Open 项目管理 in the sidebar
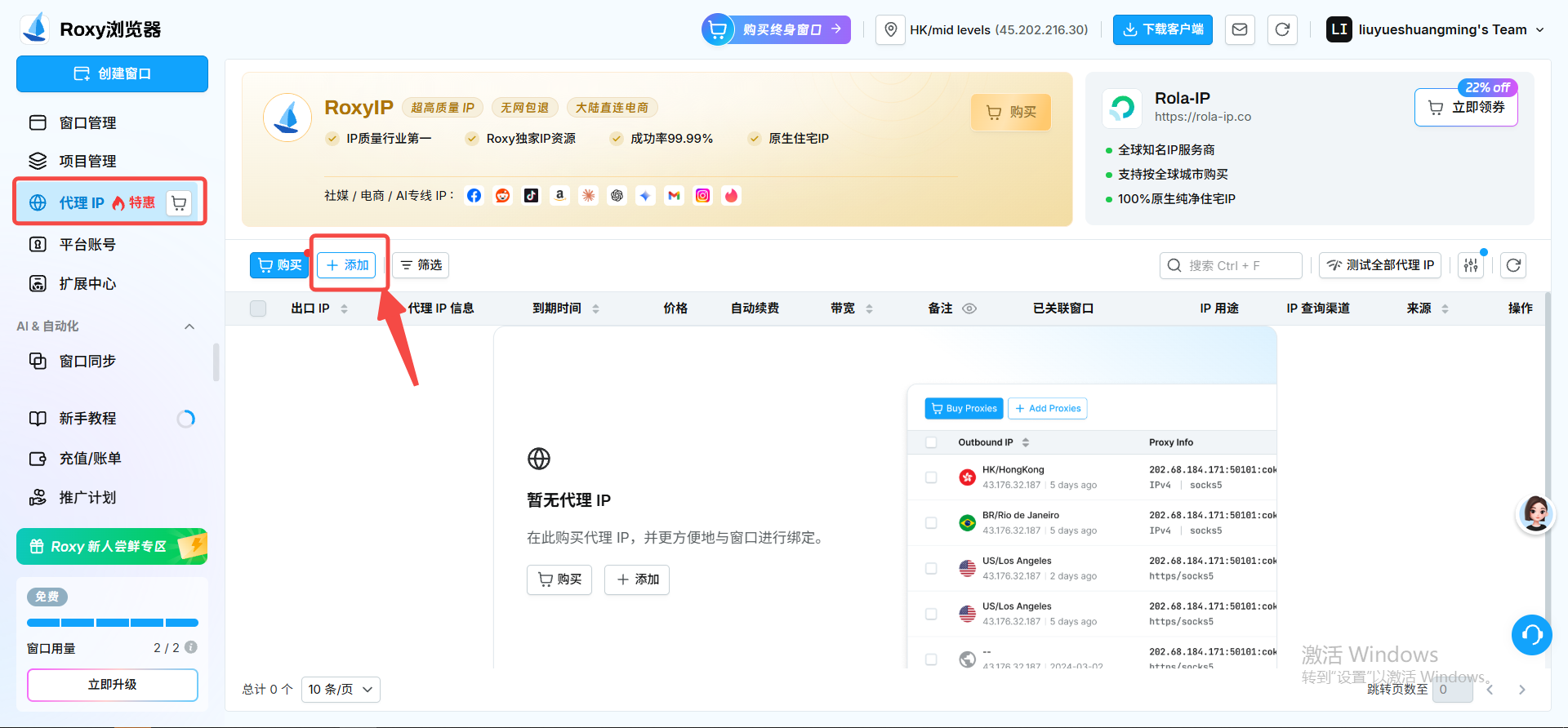The height and width of the screenshot is (728, 1568). 112,161
